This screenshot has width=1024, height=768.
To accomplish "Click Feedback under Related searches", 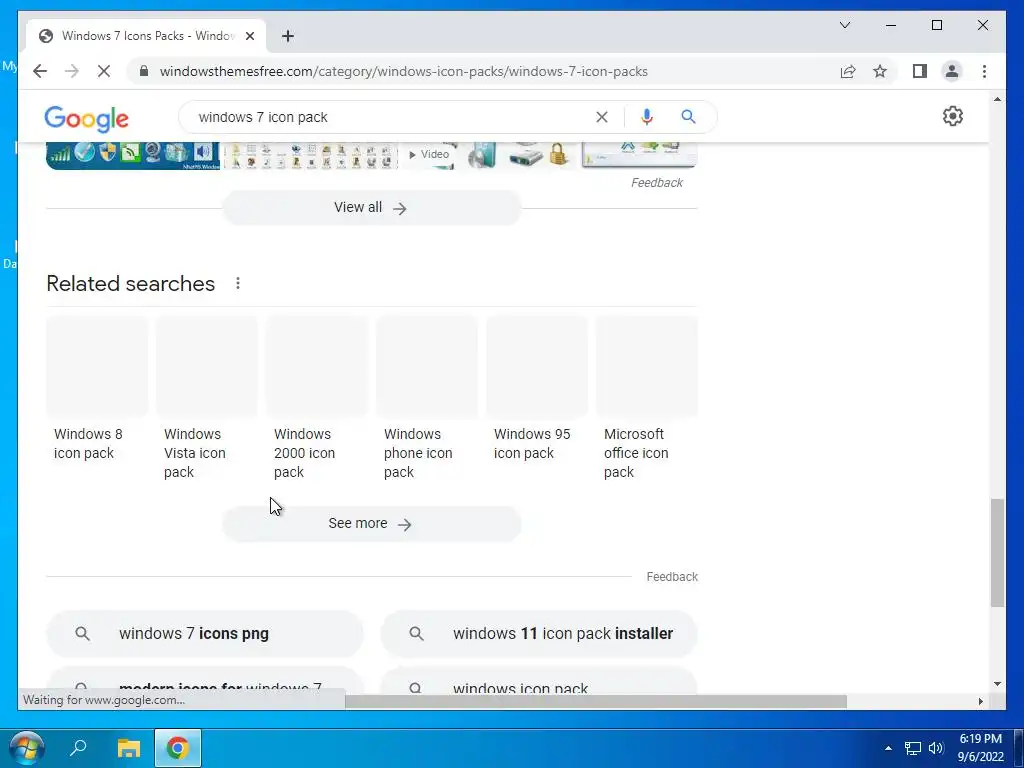I will [672, 577].
